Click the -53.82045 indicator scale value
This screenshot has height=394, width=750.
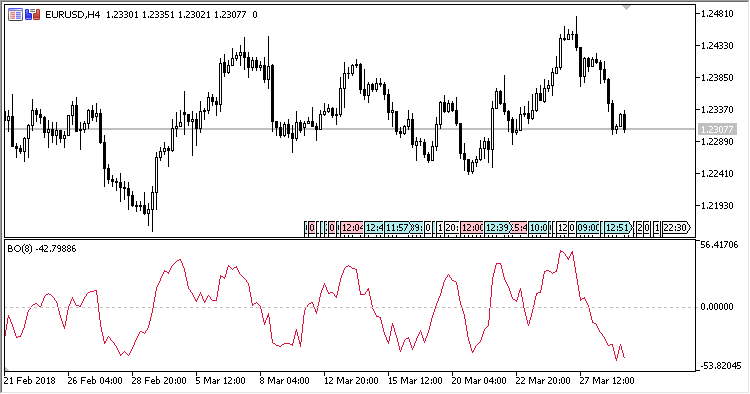coord(721,366)
